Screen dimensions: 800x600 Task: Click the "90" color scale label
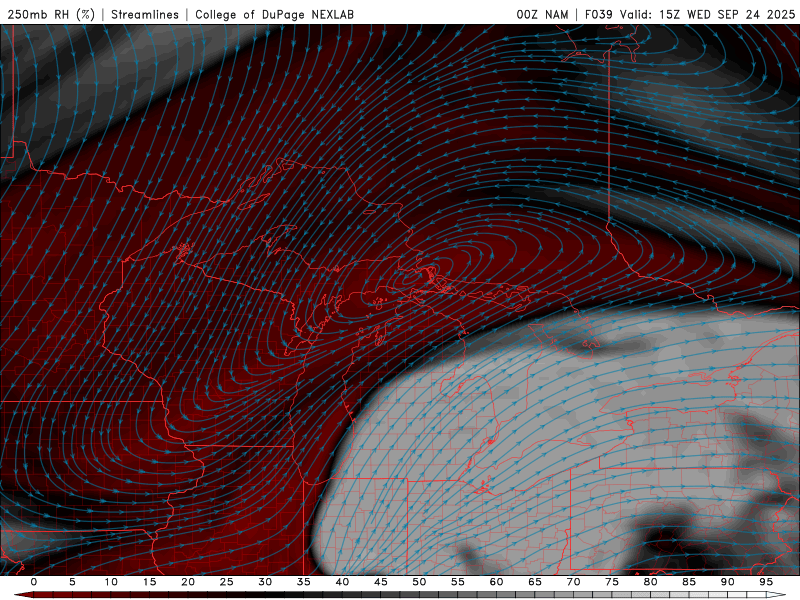(727, 582)
